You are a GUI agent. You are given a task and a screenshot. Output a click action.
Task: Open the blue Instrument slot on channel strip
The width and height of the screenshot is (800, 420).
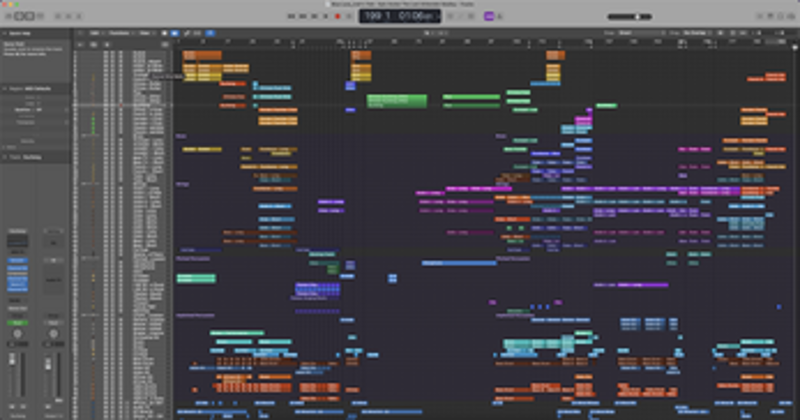tap(17, 260)
